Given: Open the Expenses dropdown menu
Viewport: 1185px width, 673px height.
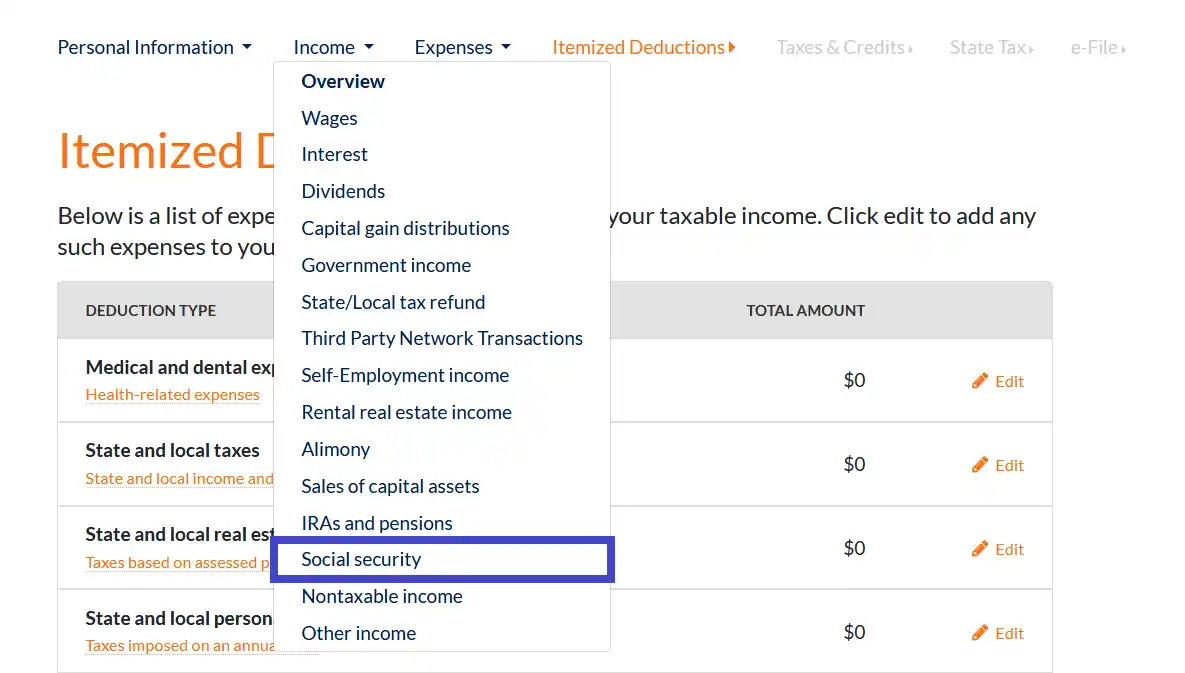Looking at the screenshot, I should coord(462,47).
